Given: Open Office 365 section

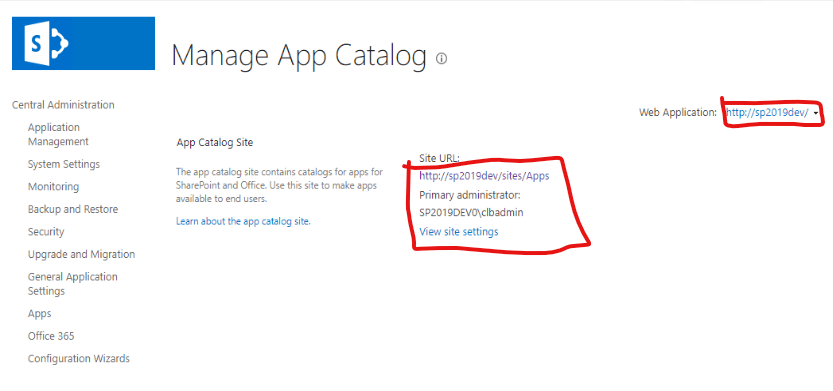Looking at the screenshot, I should pyautogui.click(x=51, y=336).
